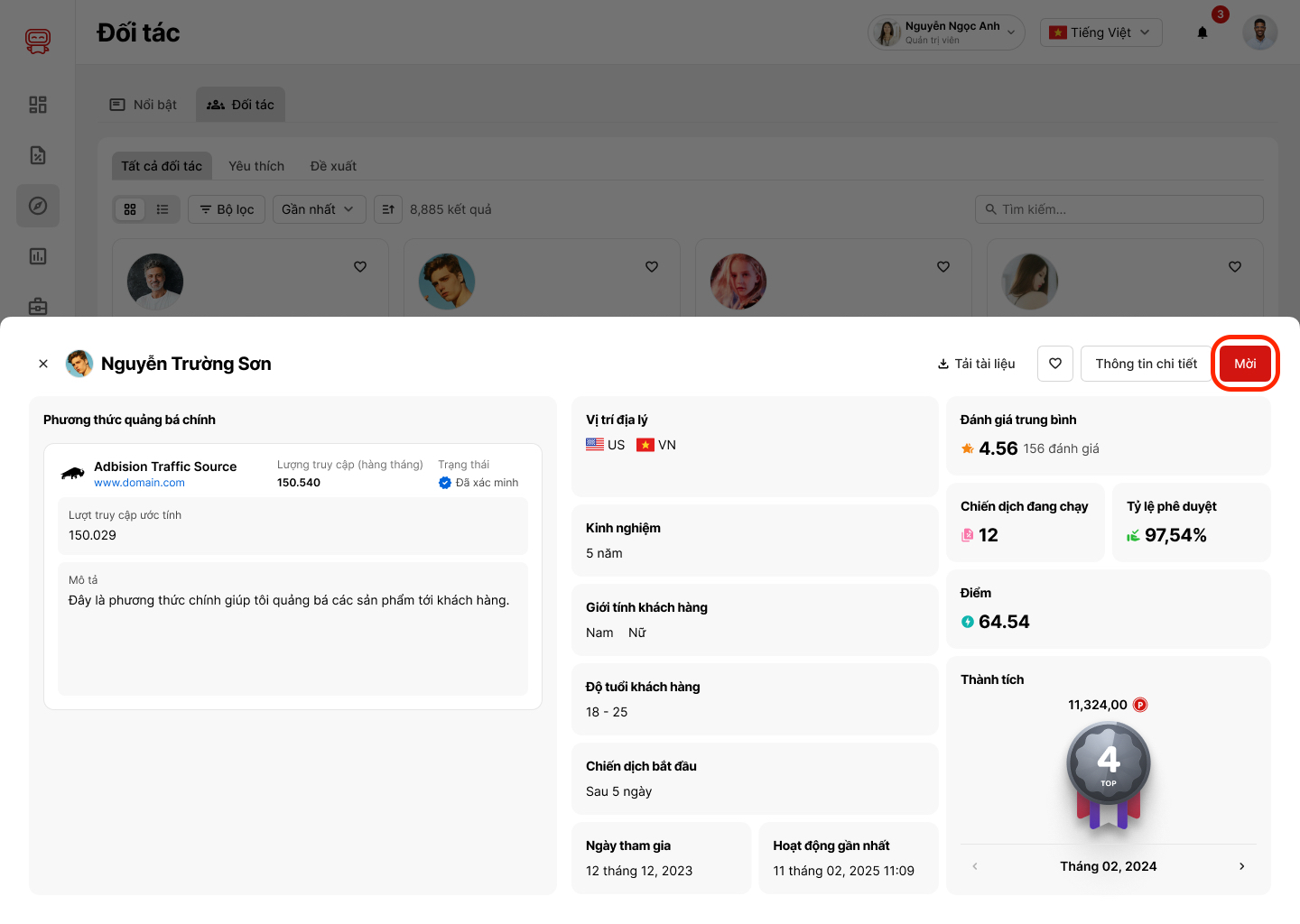Open the compass explore sidebar icon
The height and width of the screenshot is (924, 1300).
click(x=38, y=206)
